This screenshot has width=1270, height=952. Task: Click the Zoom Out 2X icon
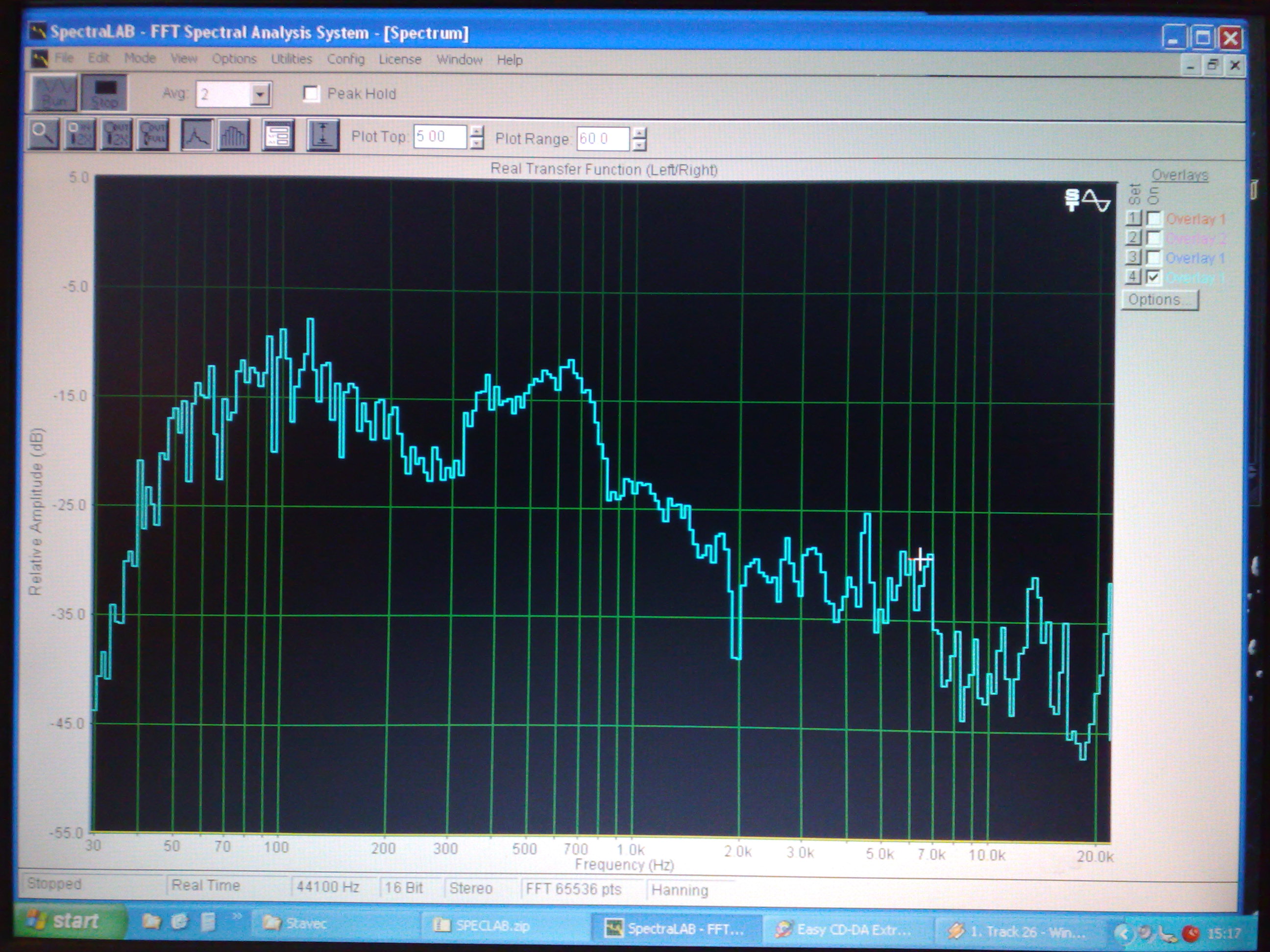[x=117, y=136]
